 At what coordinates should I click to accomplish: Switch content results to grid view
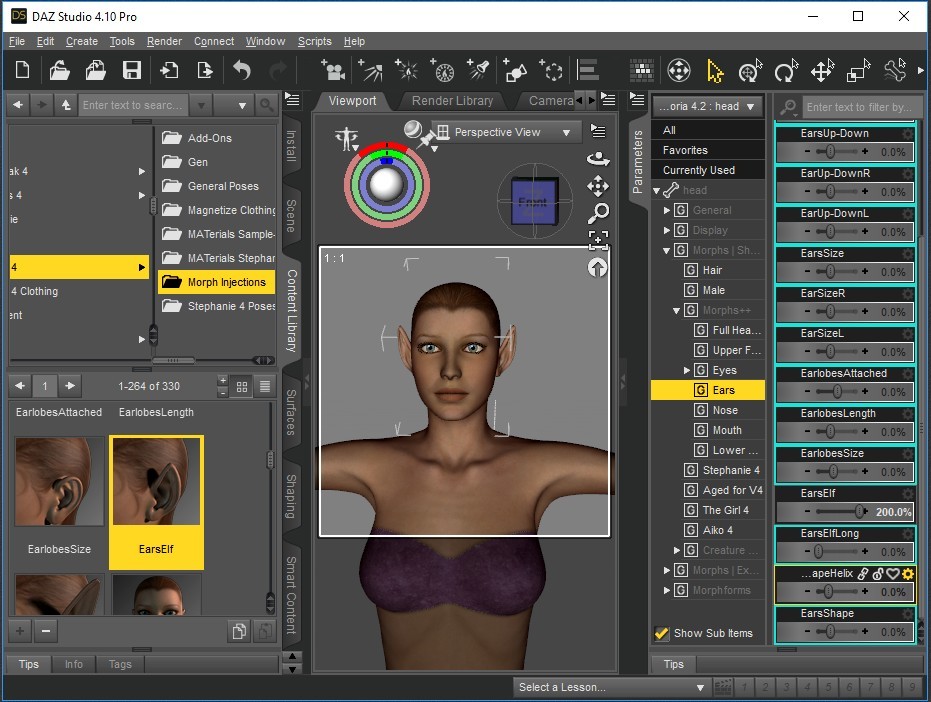point(242,387)
